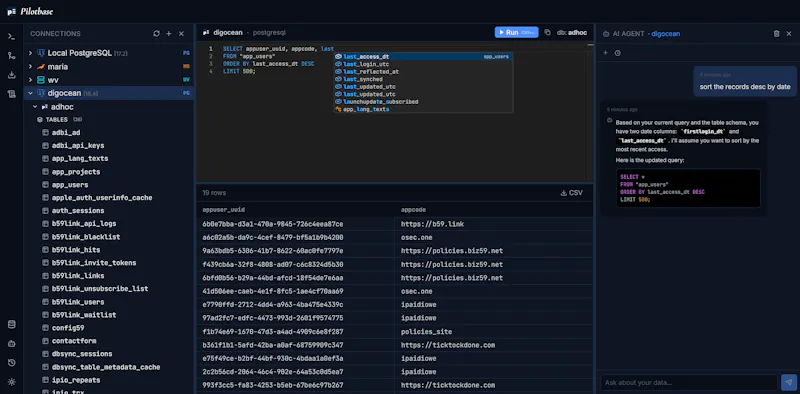This screenshot has width=800, height=394.
Task: Open the config59 table
Action: [x=68, y=328]
